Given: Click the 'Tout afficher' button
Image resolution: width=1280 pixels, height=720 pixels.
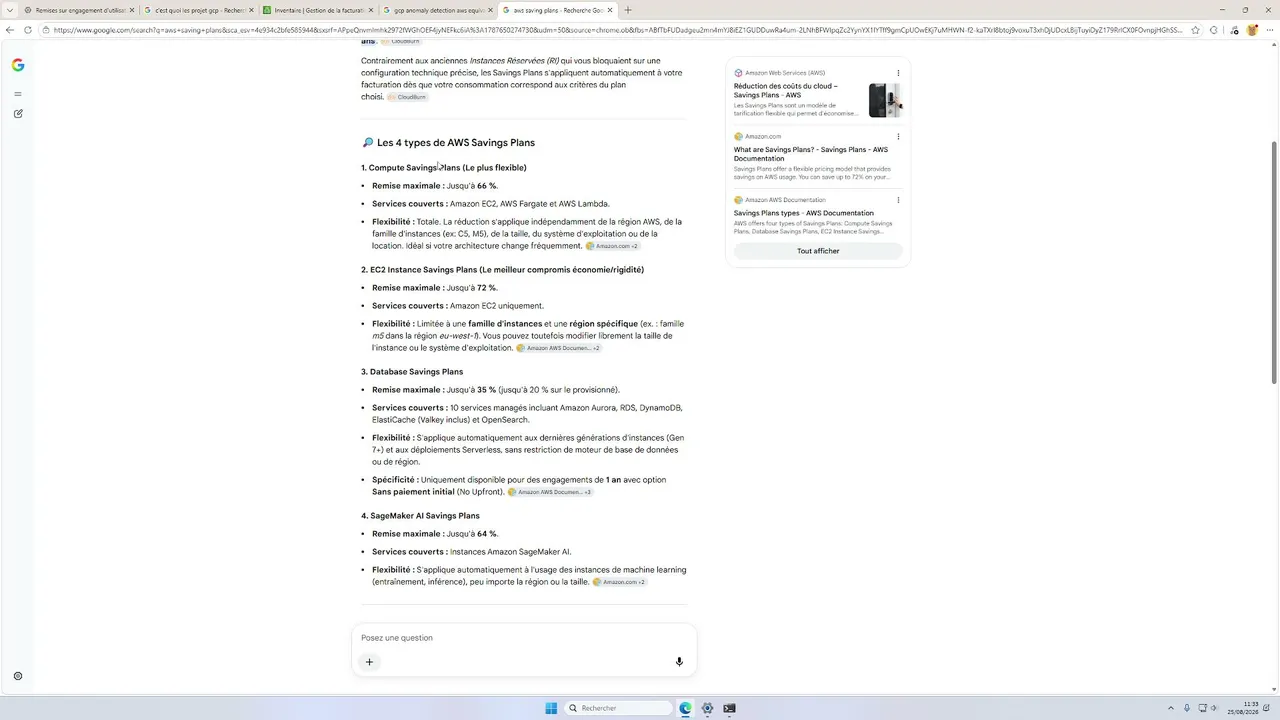Looking at the screenshot, I should click(x=818, y=251).
